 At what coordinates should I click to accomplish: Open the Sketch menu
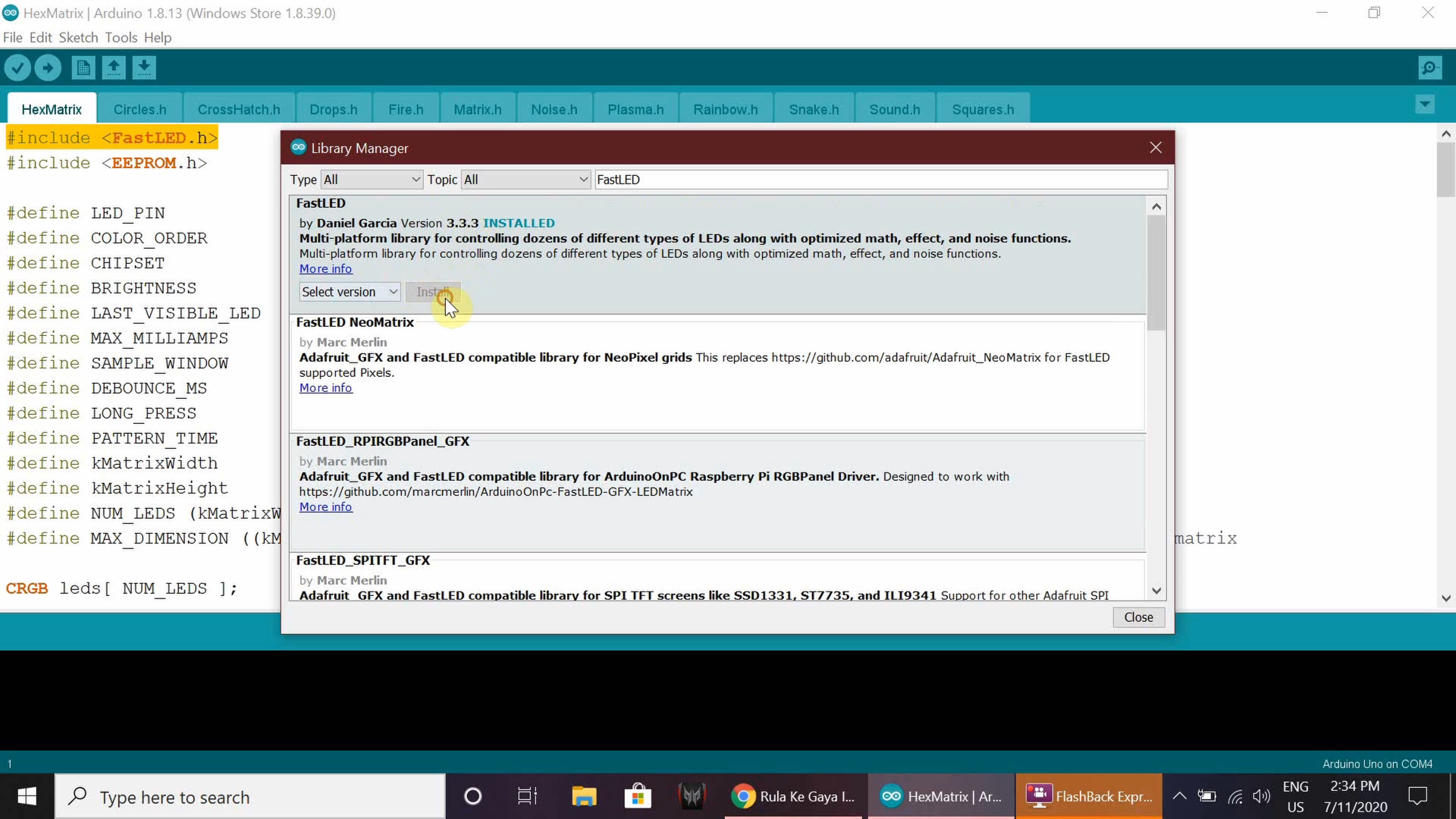(x=78, y=37)
